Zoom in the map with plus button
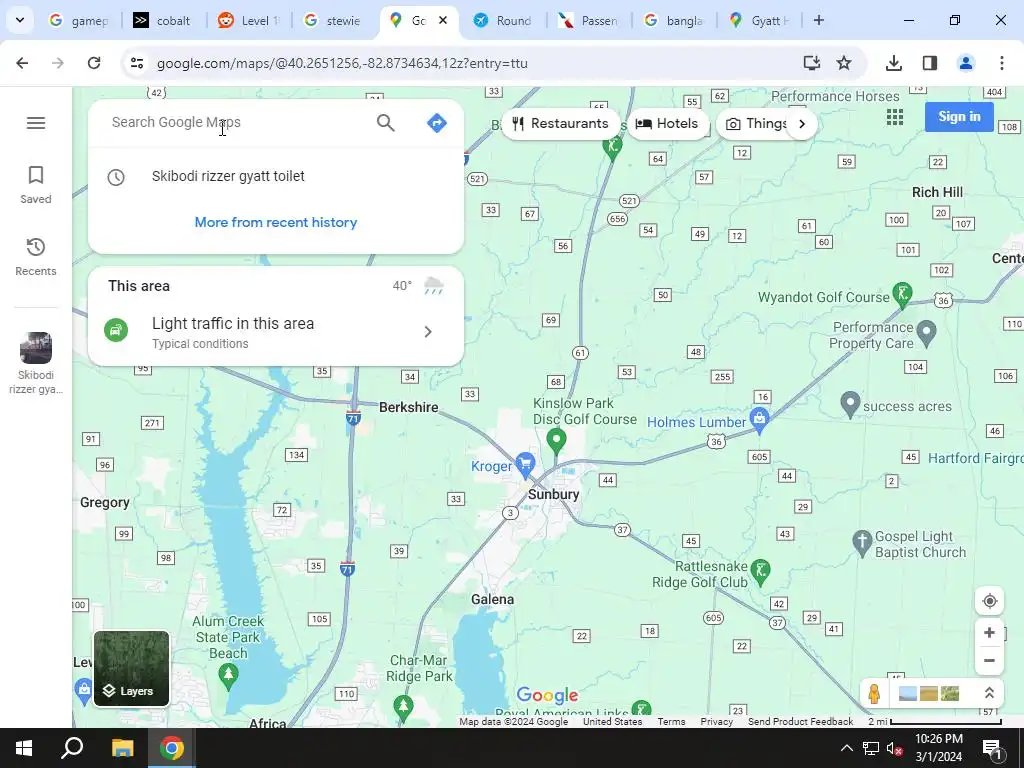1024x768 pixels. click(x=989, y=632)
